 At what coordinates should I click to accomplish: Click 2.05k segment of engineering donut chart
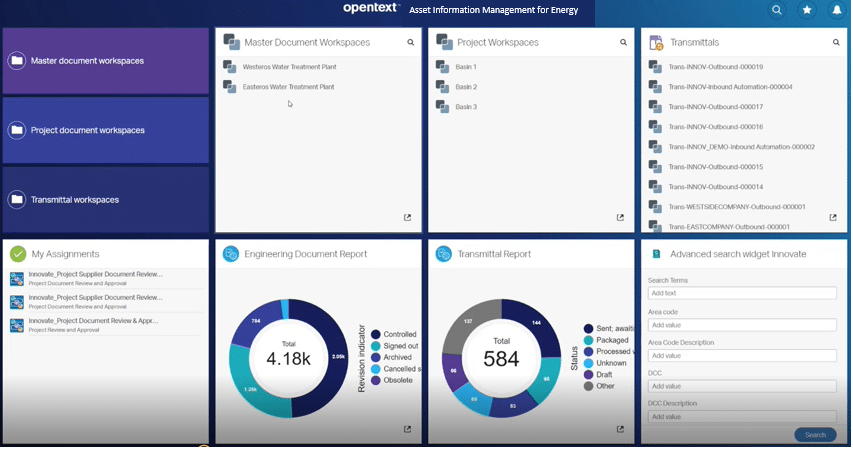[x=336, y=359]
